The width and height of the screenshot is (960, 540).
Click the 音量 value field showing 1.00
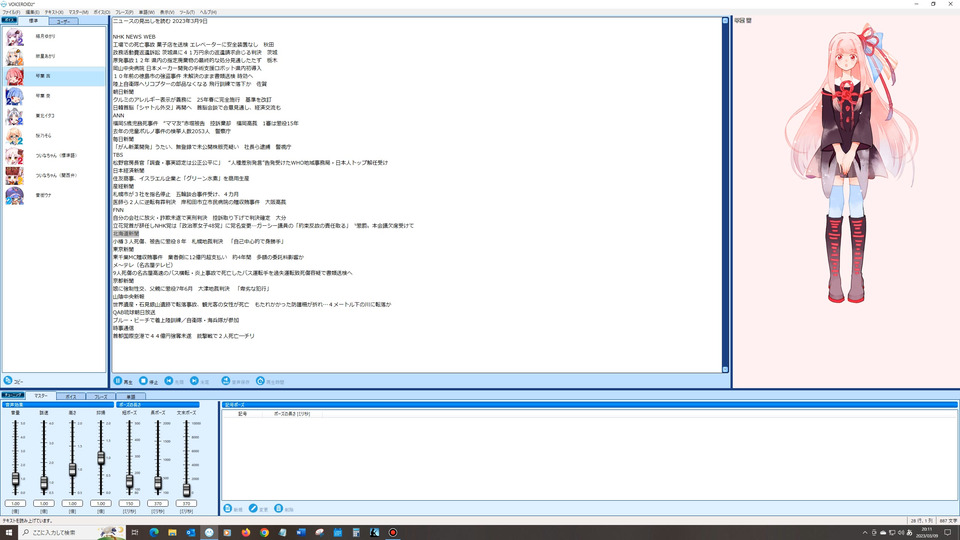coord(15,503)
